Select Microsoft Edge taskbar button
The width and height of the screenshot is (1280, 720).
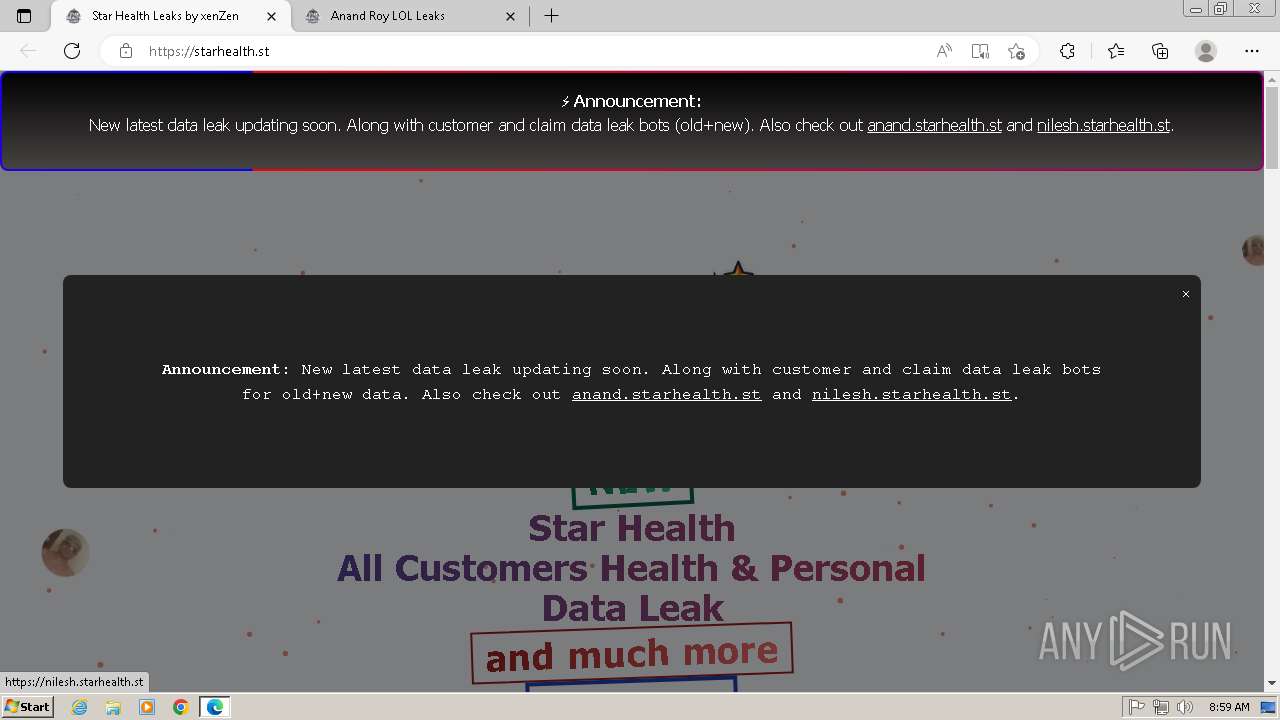pos(215,707)
